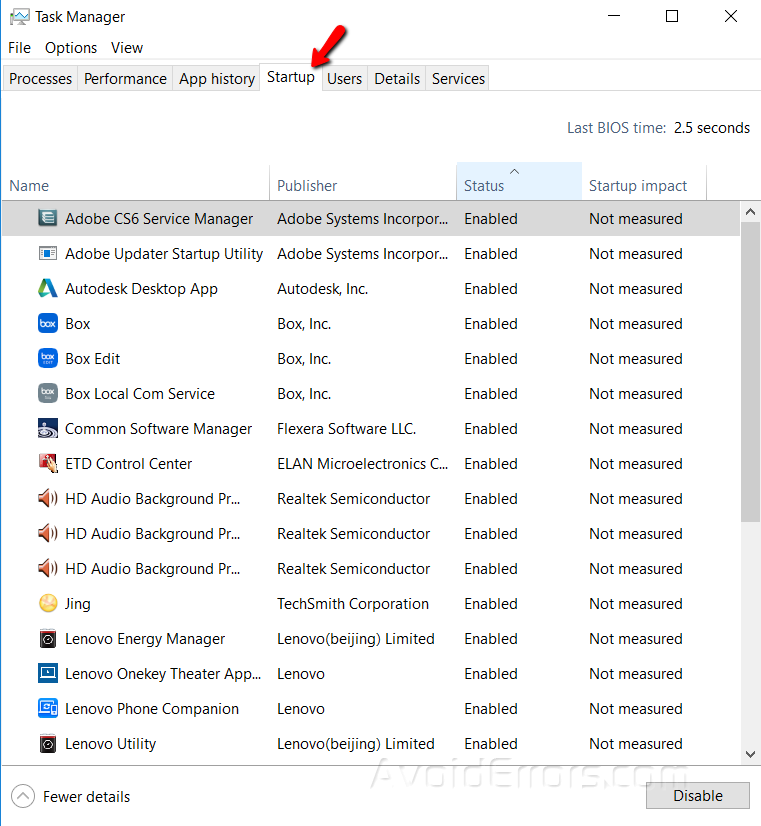Click the Autodesk Desktop App icon
761x826 pixels.
(49, 288)
